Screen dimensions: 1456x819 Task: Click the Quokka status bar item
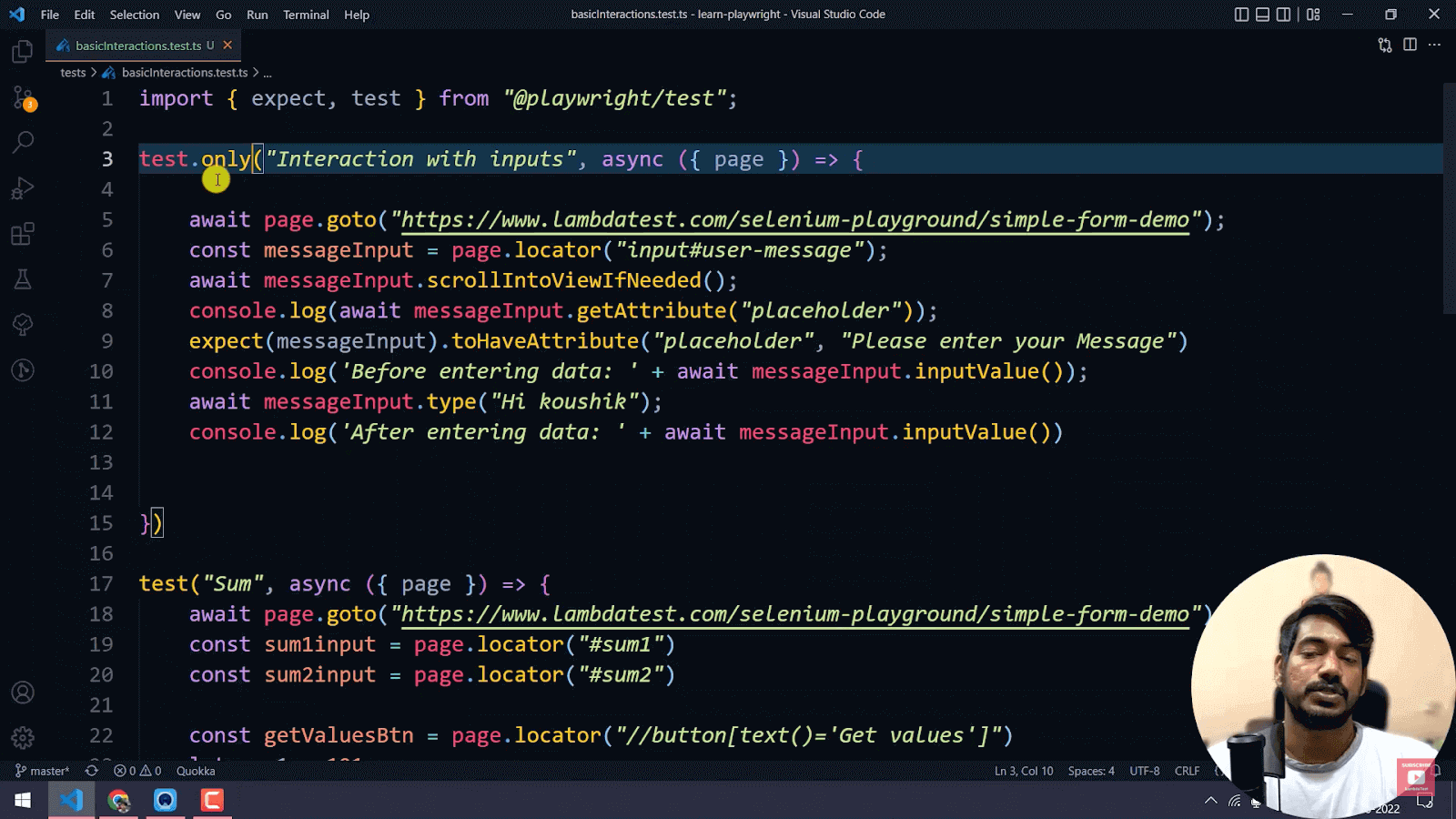[196, 771]
